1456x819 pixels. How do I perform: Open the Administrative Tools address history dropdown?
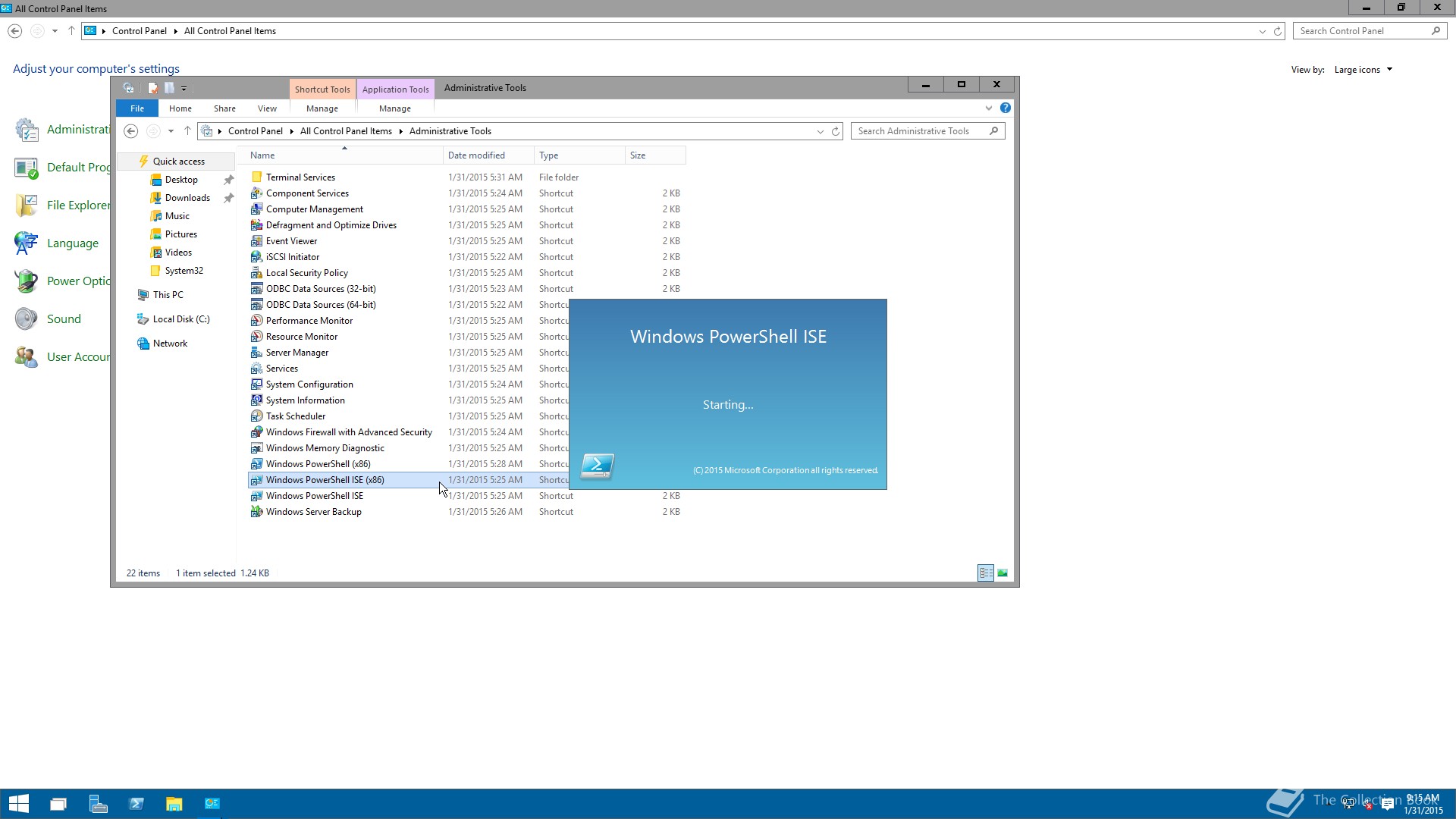[820, 131]
